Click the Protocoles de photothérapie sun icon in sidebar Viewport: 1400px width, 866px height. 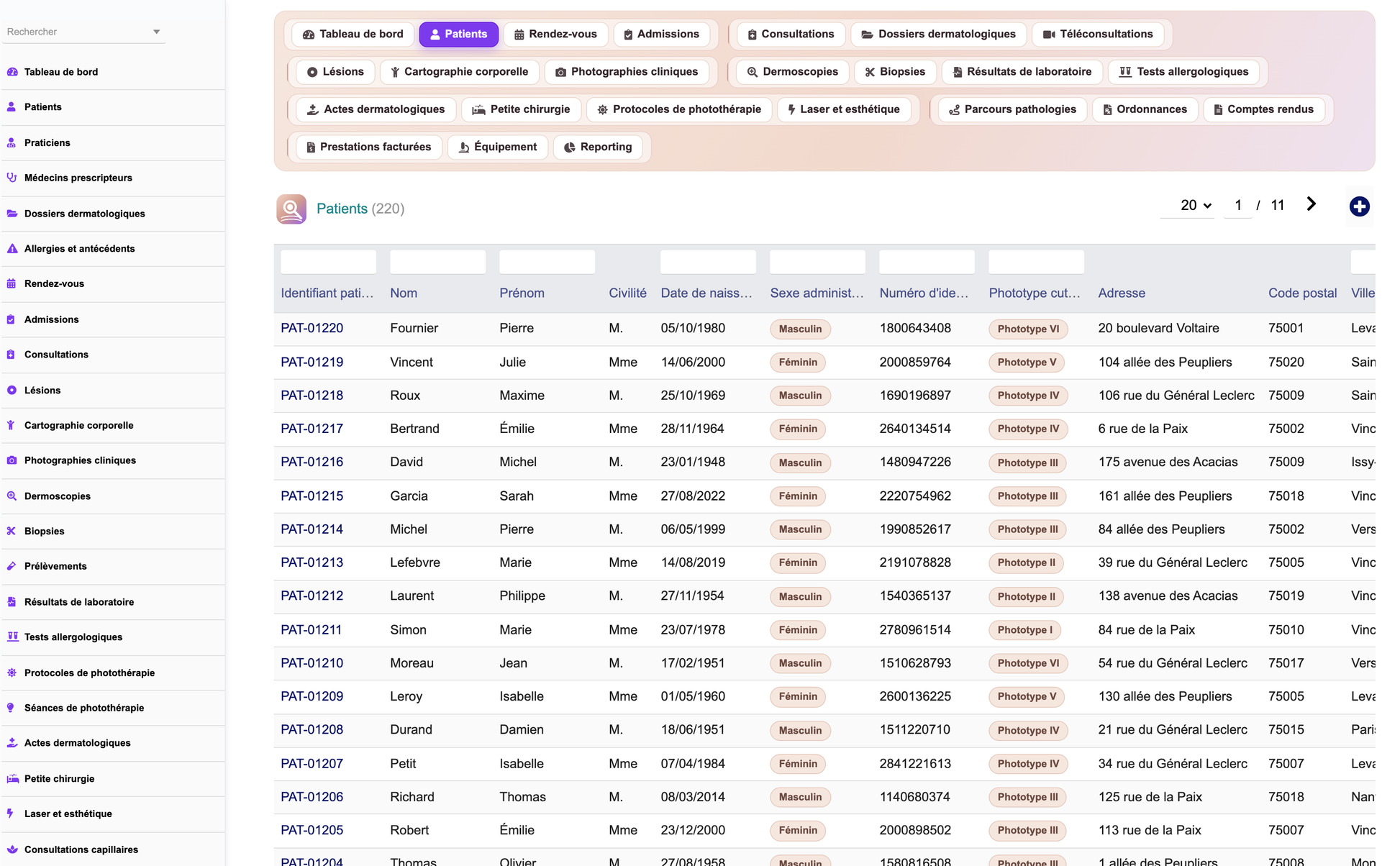tap(12, 673)
